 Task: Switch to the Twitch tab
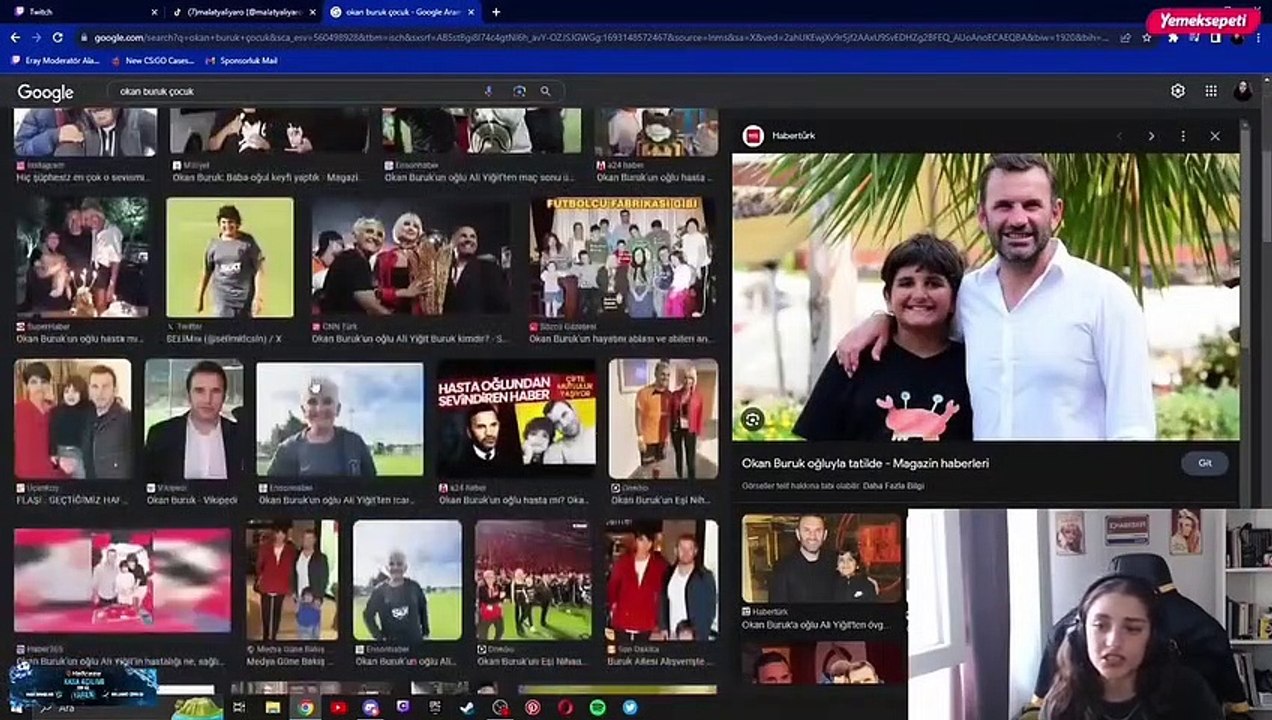85,12
